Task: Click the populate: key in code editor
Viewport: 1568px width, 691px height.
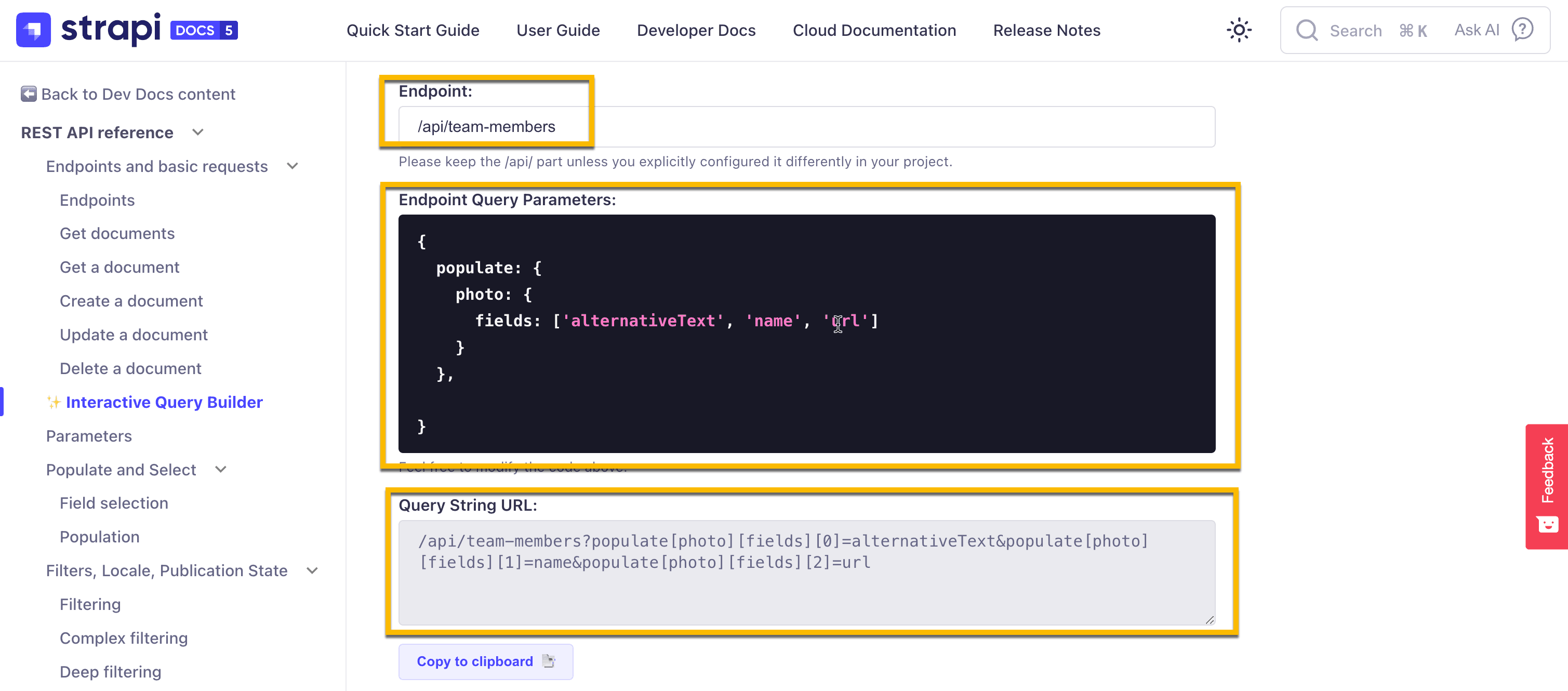Action: 479,268
